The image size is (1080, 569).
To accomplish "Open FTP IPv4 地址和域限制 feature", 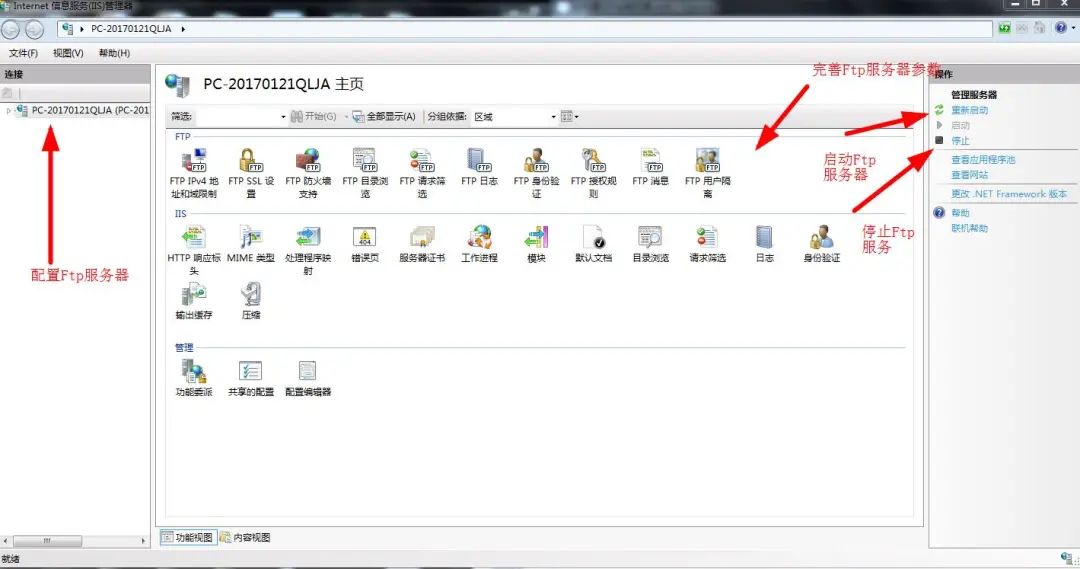I will (x=194, y=173).
